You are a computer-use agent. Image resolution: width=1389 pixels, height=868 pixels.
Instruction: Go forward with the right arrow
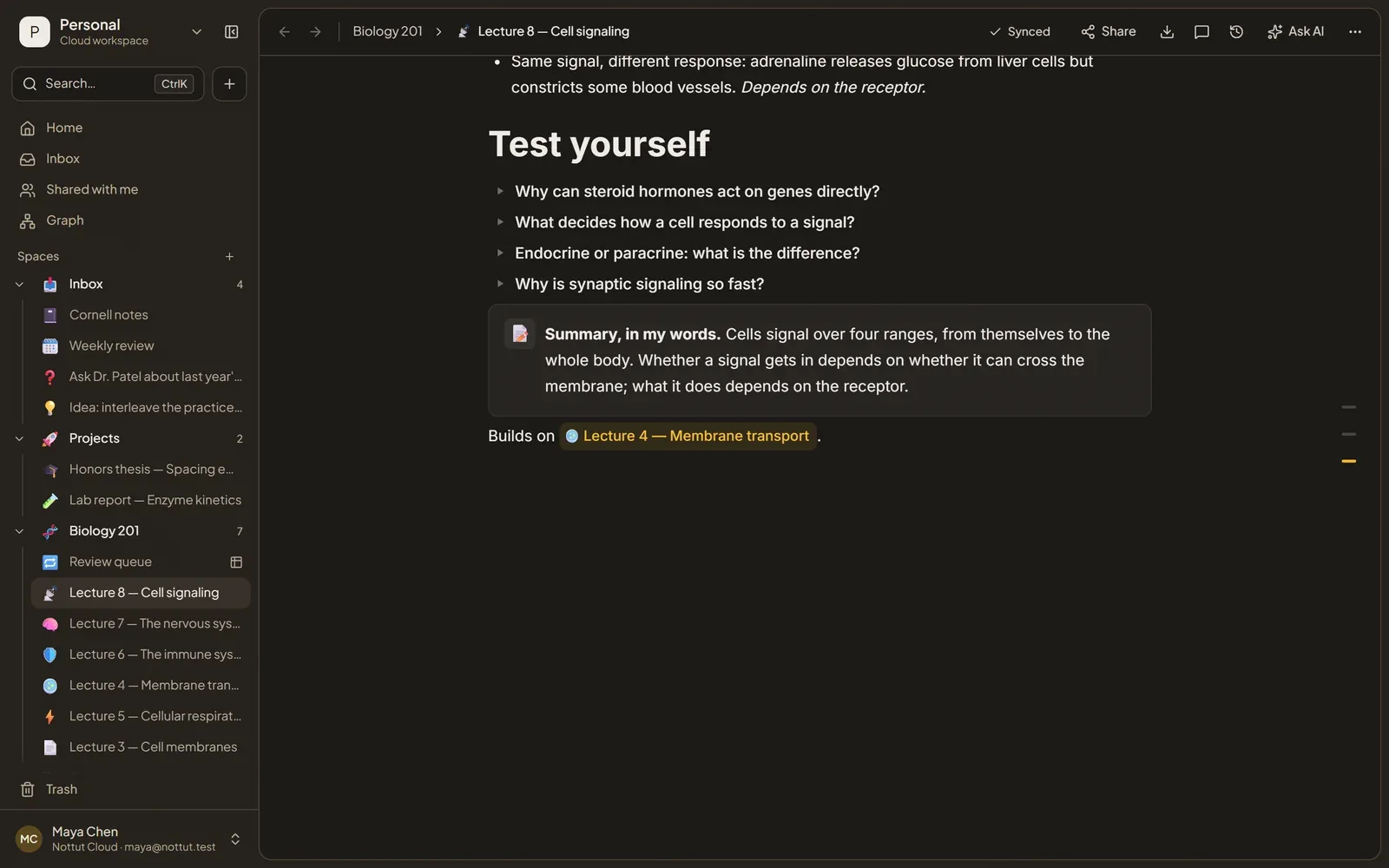click(316, 32)
